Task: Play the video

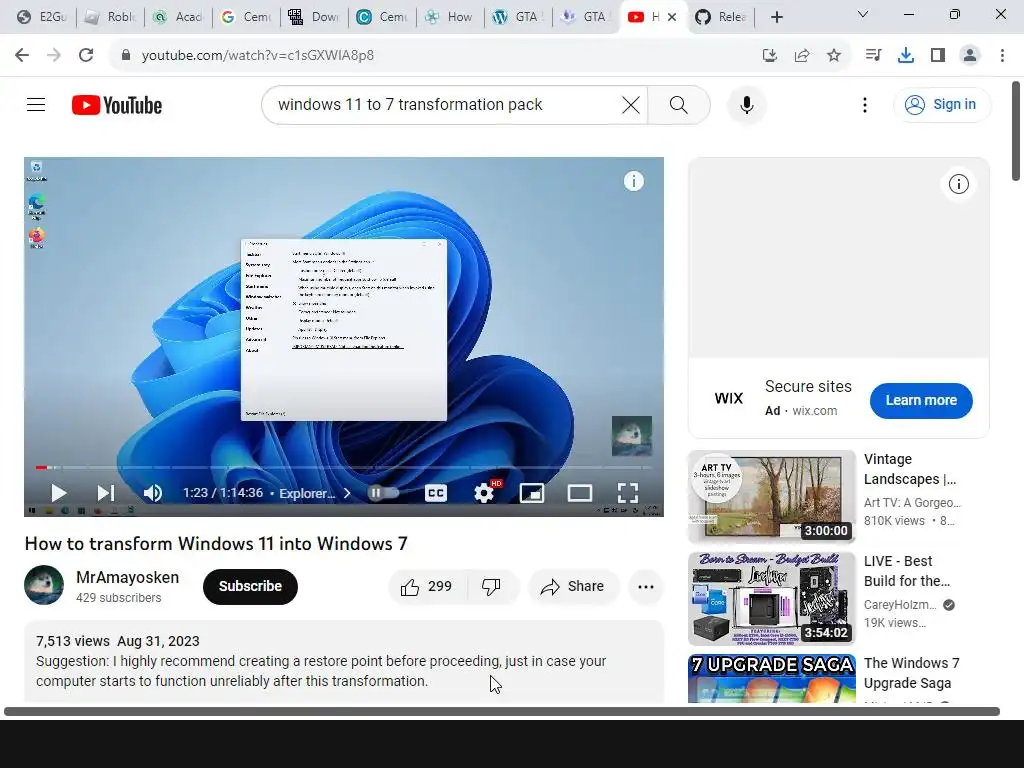Action: coord(59,493)
